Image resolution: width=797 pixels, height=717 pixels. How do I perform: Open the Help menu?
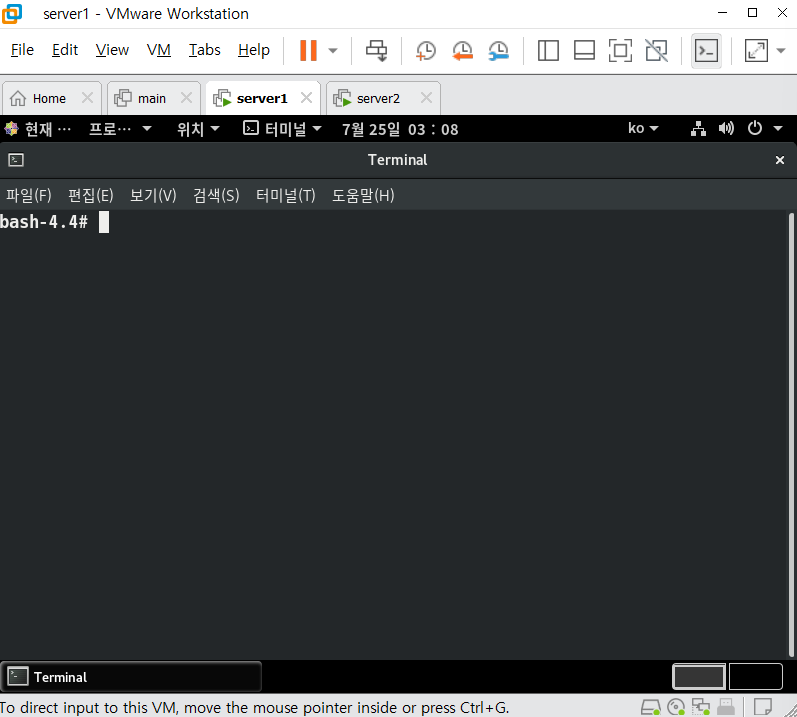tap(254, 50)
